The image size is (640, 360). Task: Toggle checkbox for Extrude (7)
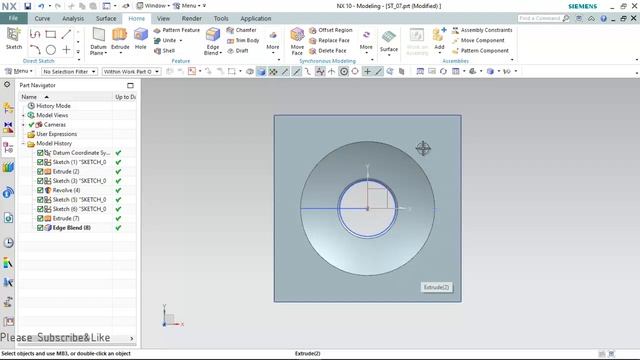tap(40, 218)
